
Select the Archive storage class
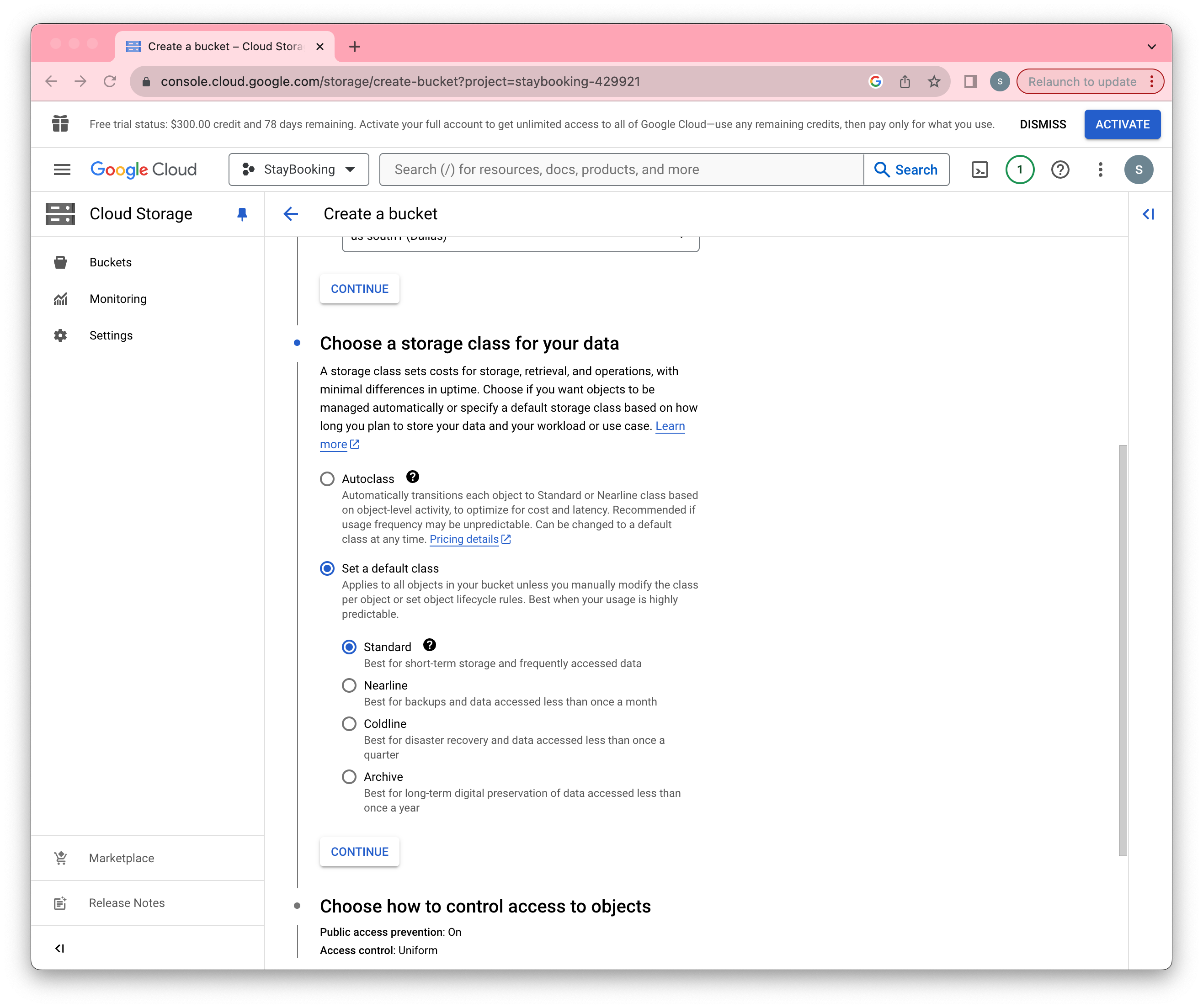[349, 777]
